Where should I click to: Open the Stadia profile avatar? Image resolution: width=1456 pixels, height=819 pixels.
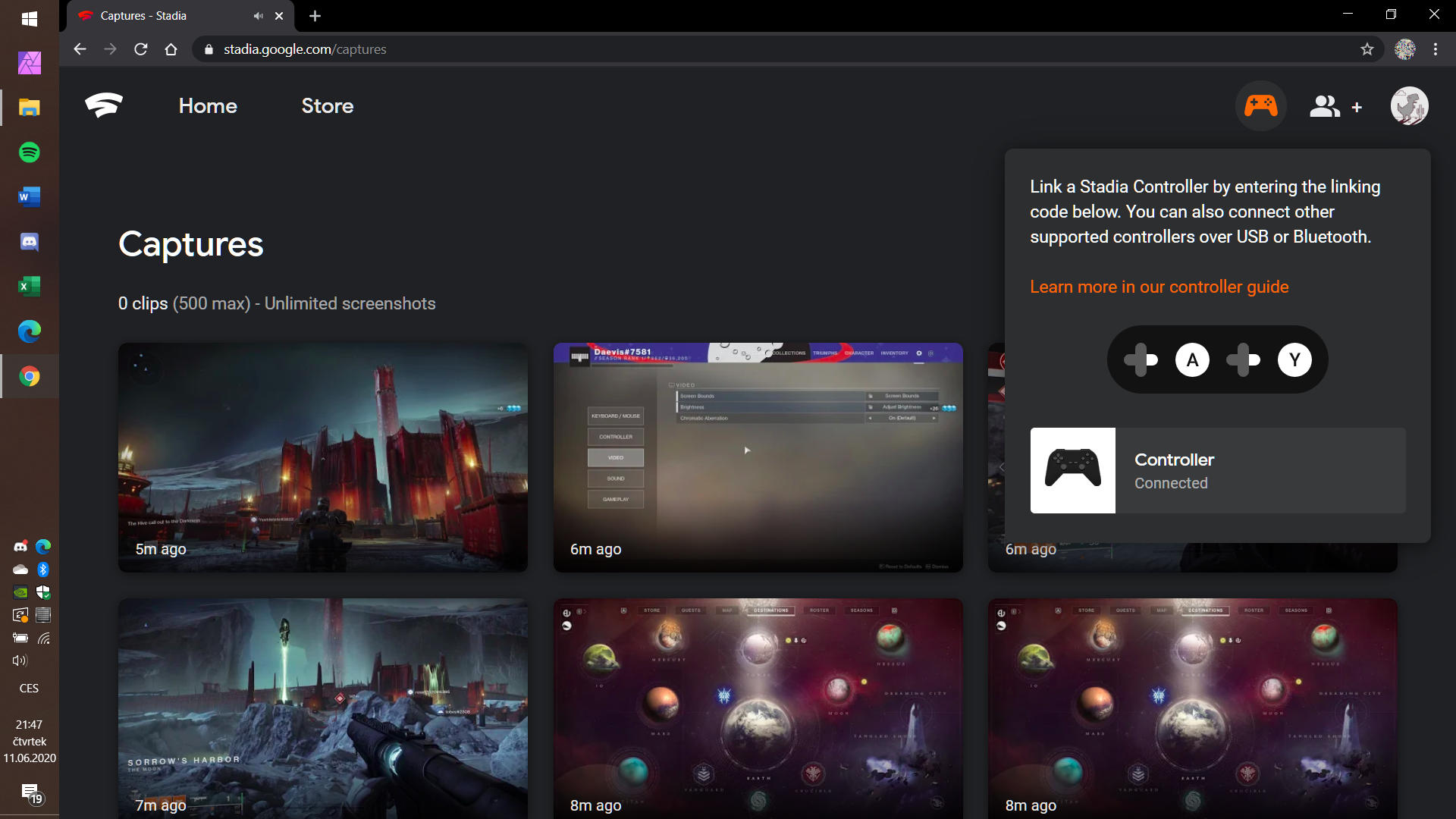[x=1409, y=106]
